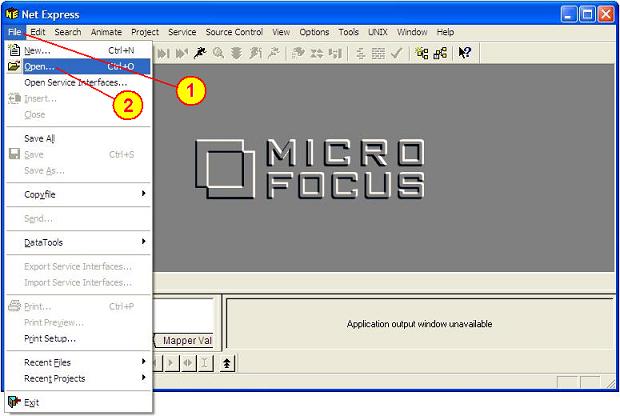Viewport: 620px width, 416px height.
Task: Open the Tools menu
Action: click(x=349, y=32)
